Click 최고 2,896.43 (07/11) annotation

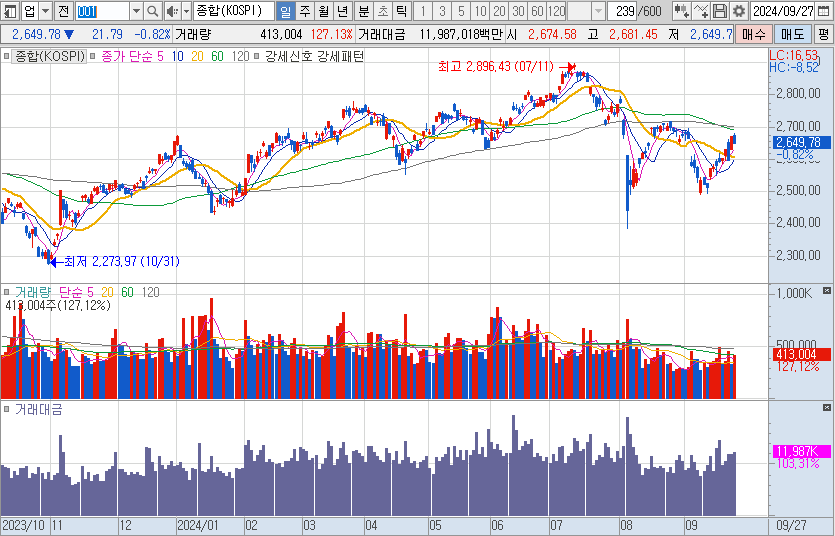[496, 67]
